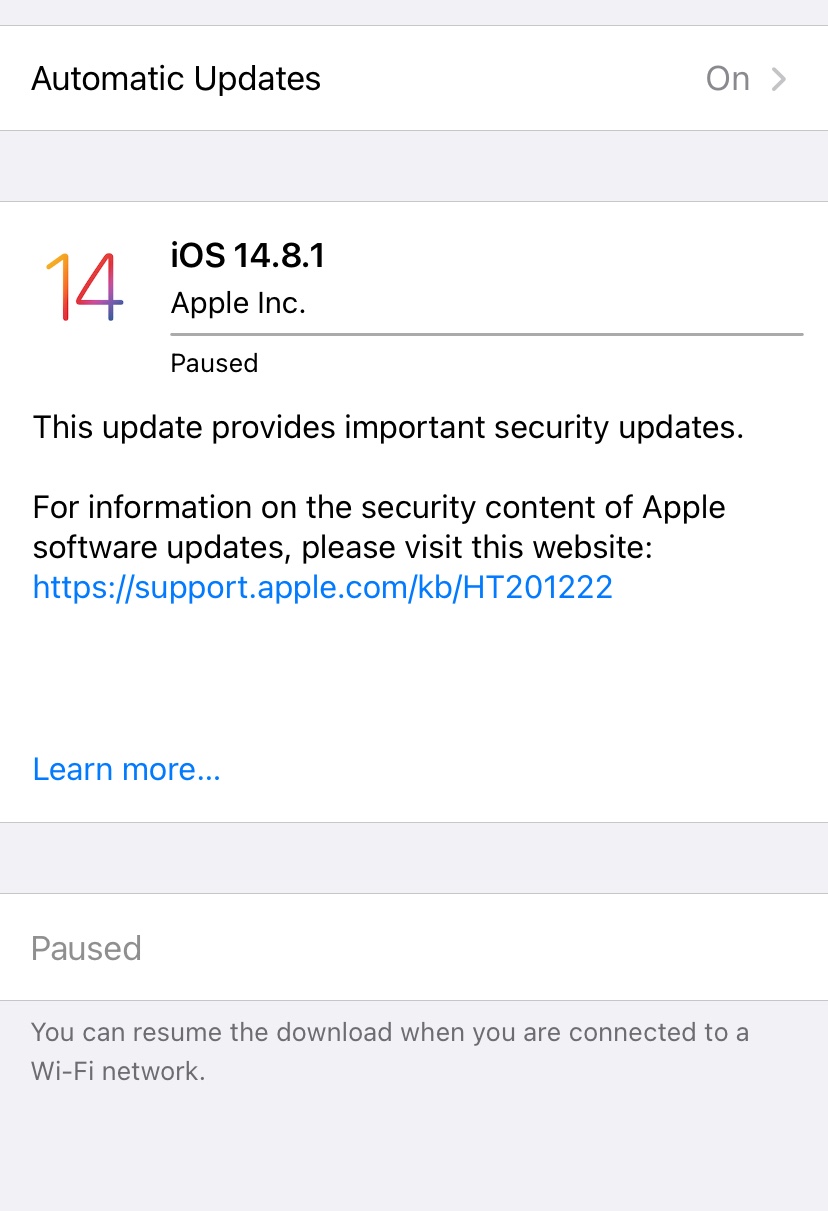This screenshot has width=828, height=1211.
Task: Tap grey gap above the Paused row
Action: (414, 858)
